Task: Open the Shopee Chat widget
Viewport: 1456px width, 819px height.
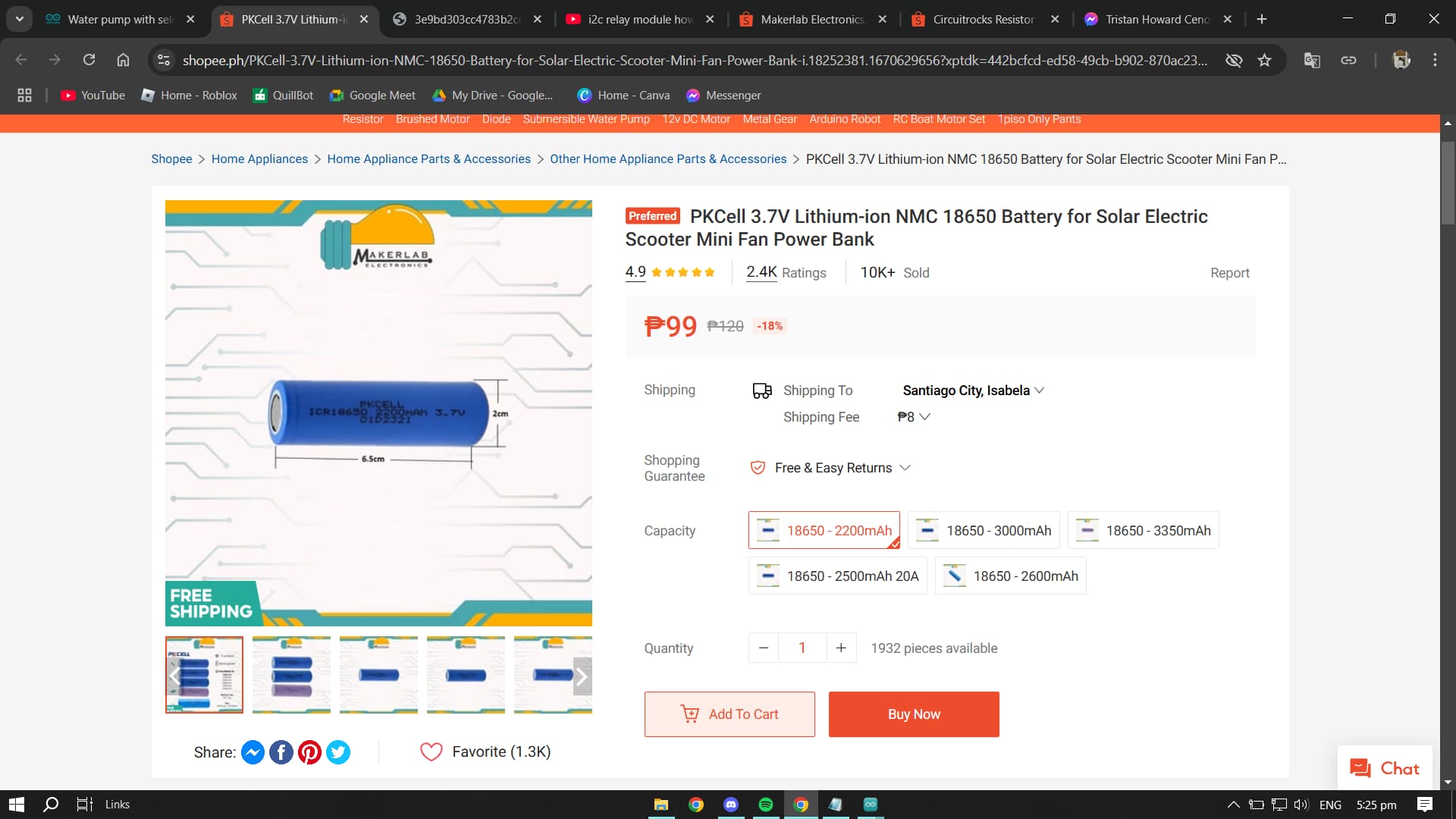Action: (1385, 768)
